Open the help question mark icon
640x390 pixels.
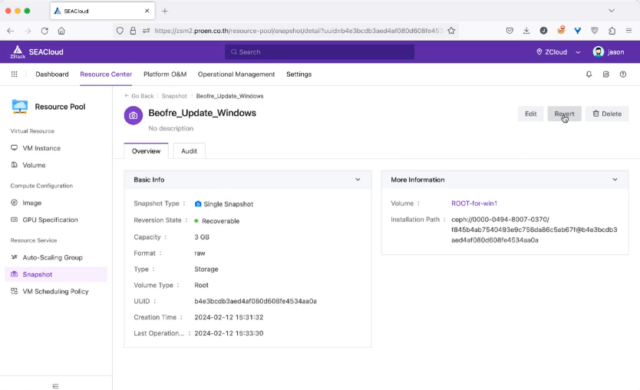[623, 74]
